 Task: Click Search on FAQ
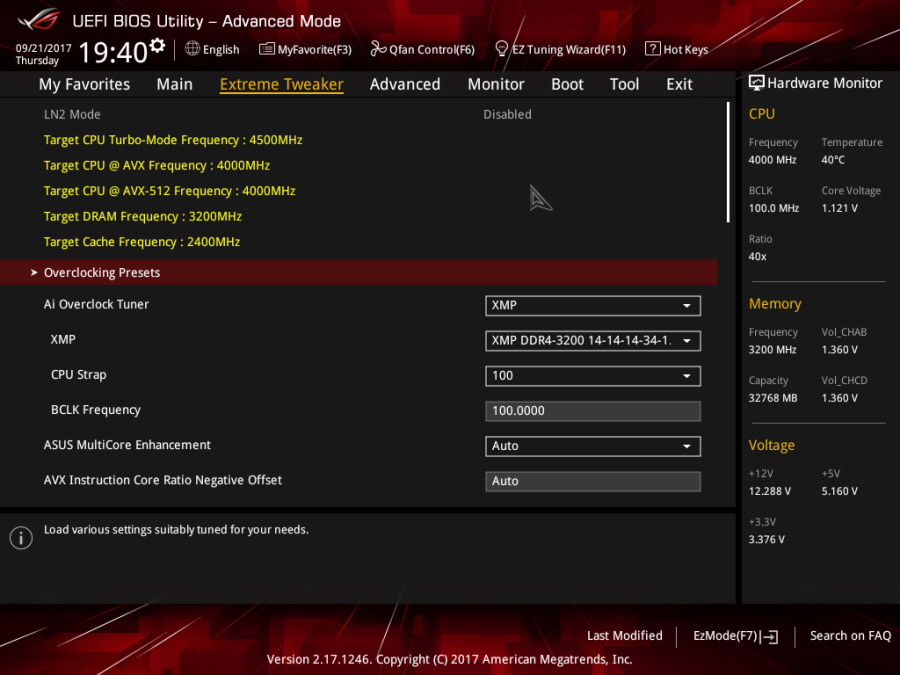point(850,635)
